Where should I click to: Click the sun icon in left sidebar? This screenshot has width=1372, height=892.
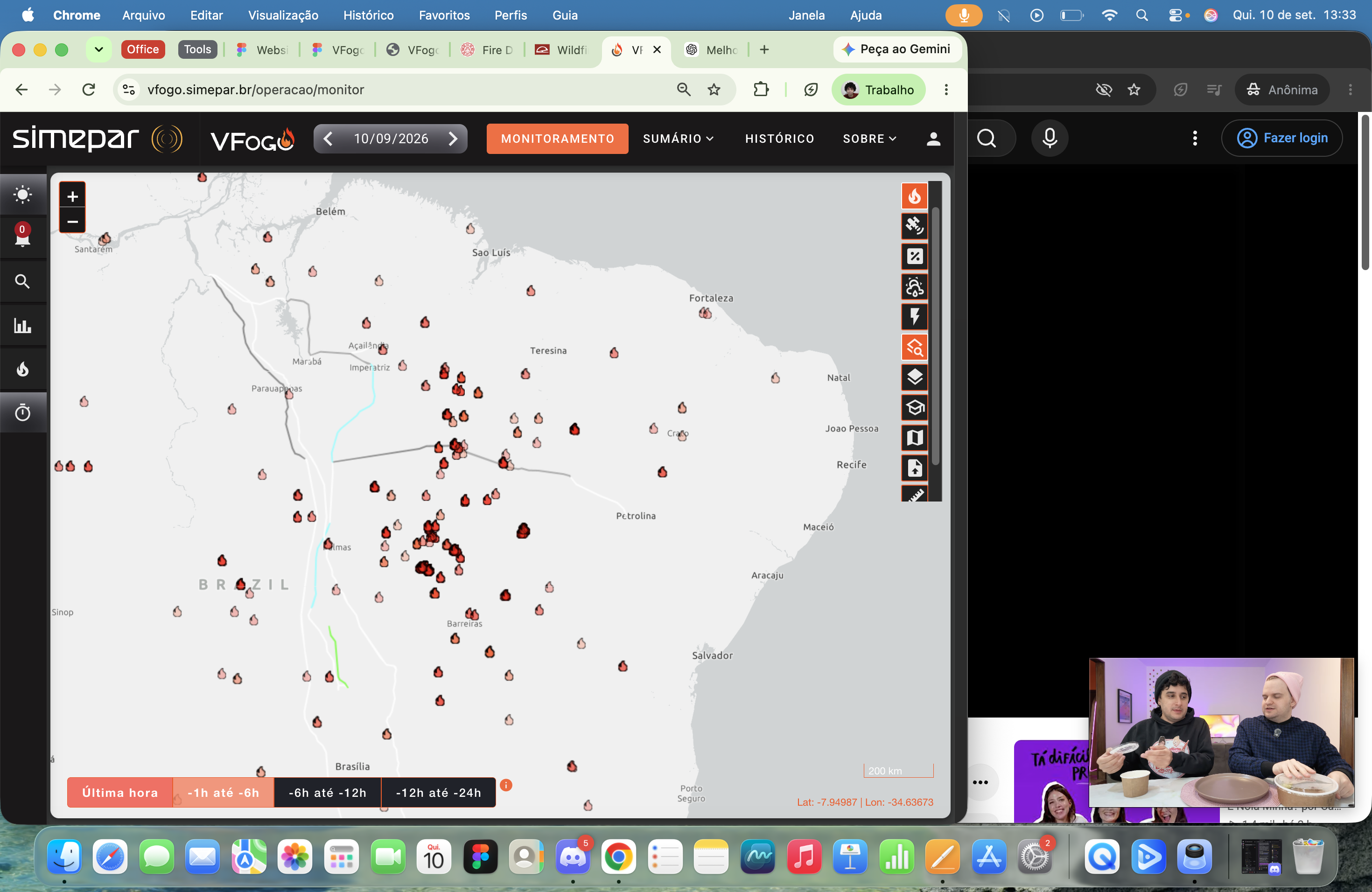23,194
